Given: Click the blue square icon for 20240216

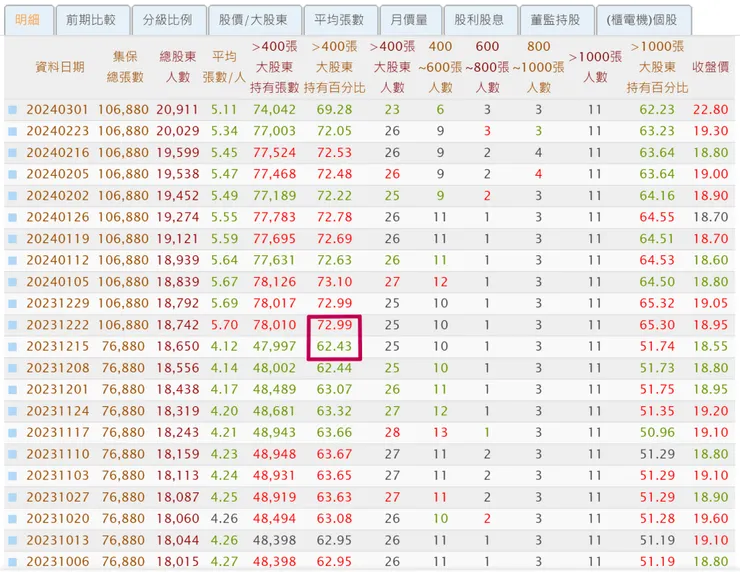Looking at the screenshot, I should [13, 153].
